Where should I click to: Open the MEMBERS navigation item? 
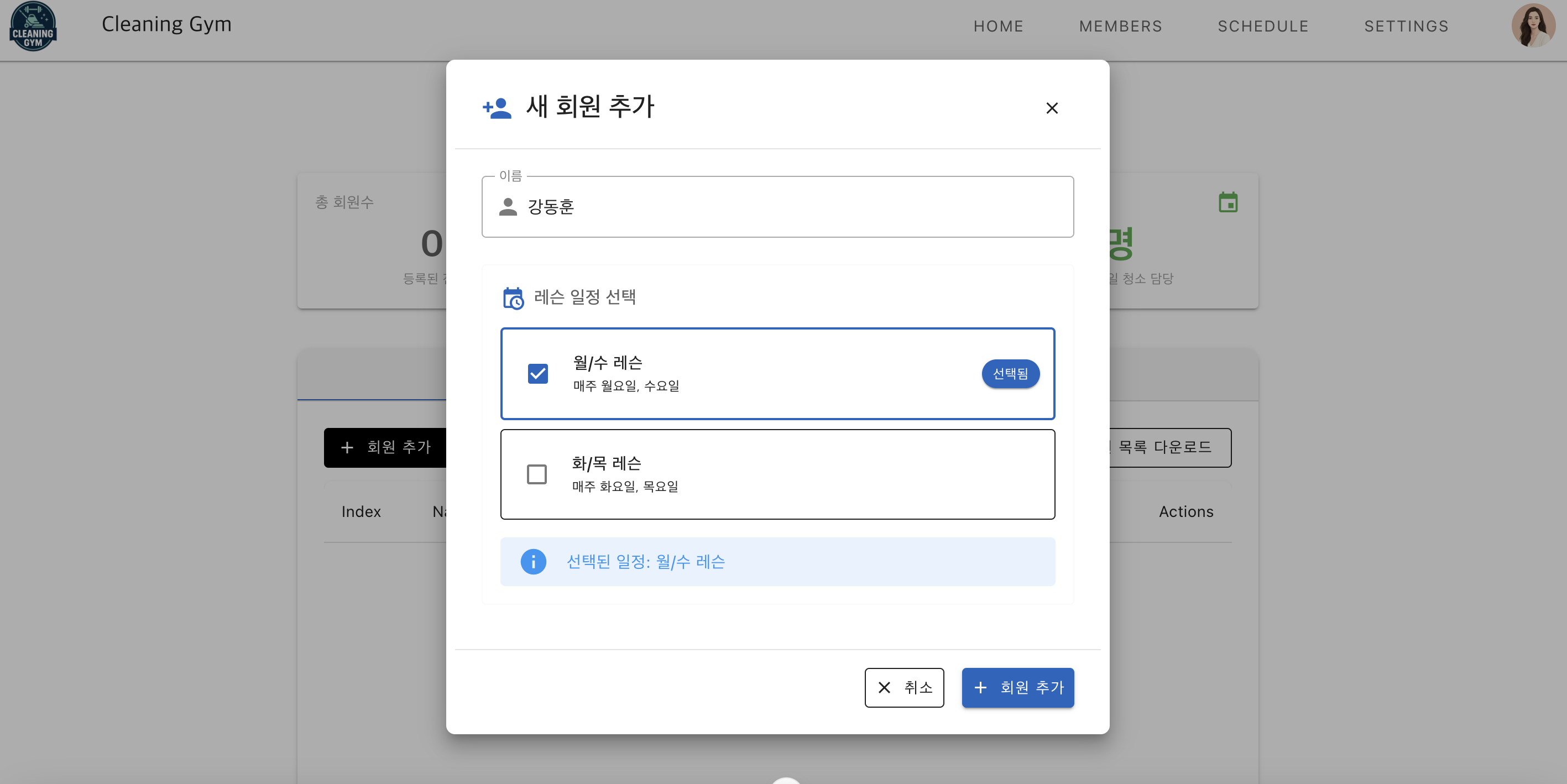click(x=1120, y=26)
